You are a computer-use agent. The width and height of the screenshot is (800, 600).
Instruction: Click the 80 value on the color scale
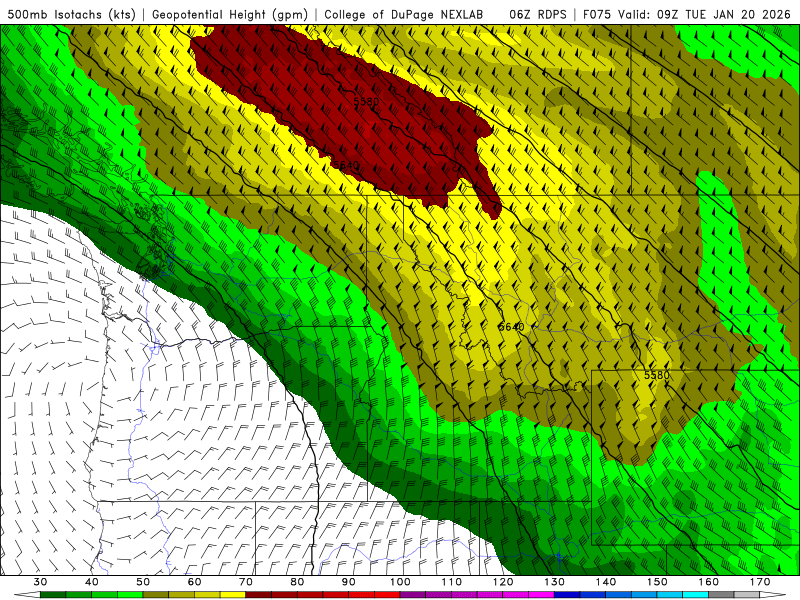click(297, 582)
